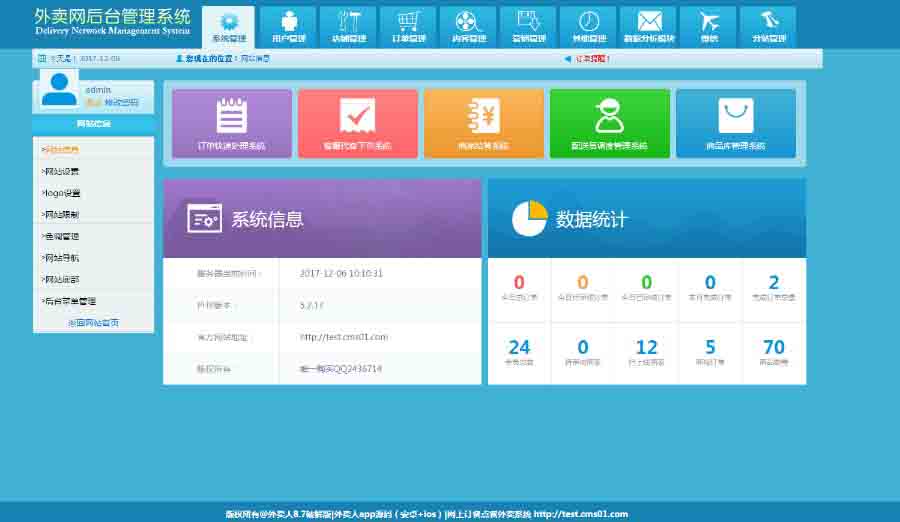Open the blue shopping bag product tile
900x522 pixels.
pos(735,124)
